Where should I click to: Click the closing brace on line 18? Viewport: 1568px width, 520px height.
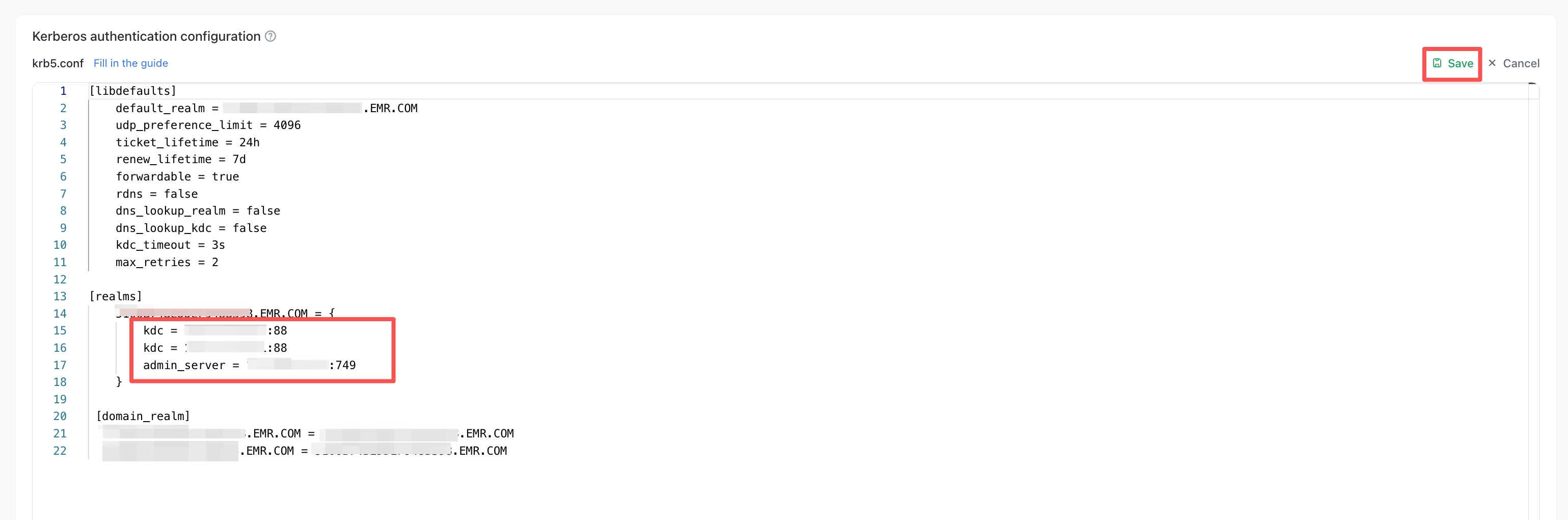119,382
